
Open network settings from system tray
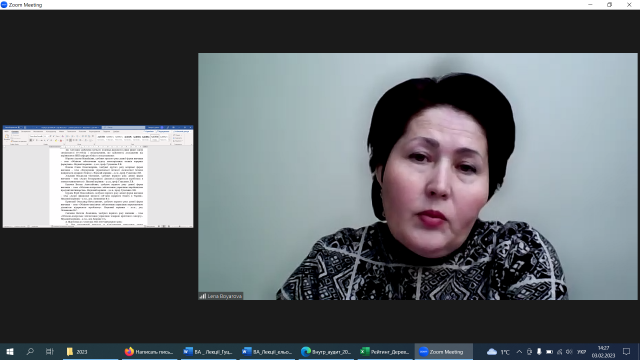click(x=559, y=351)
